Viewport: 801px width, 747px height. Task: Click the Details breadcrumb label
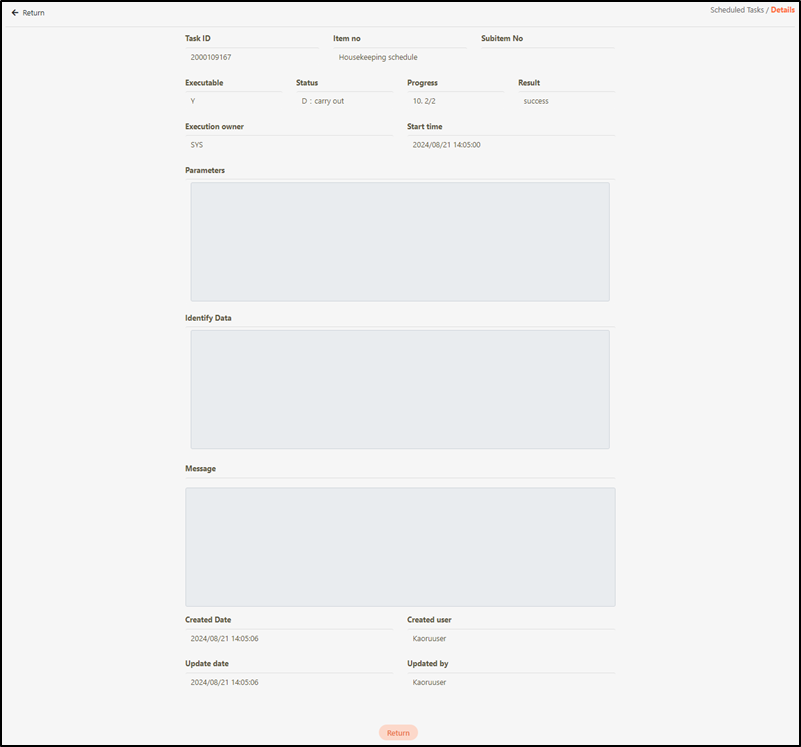coord(783,10)
